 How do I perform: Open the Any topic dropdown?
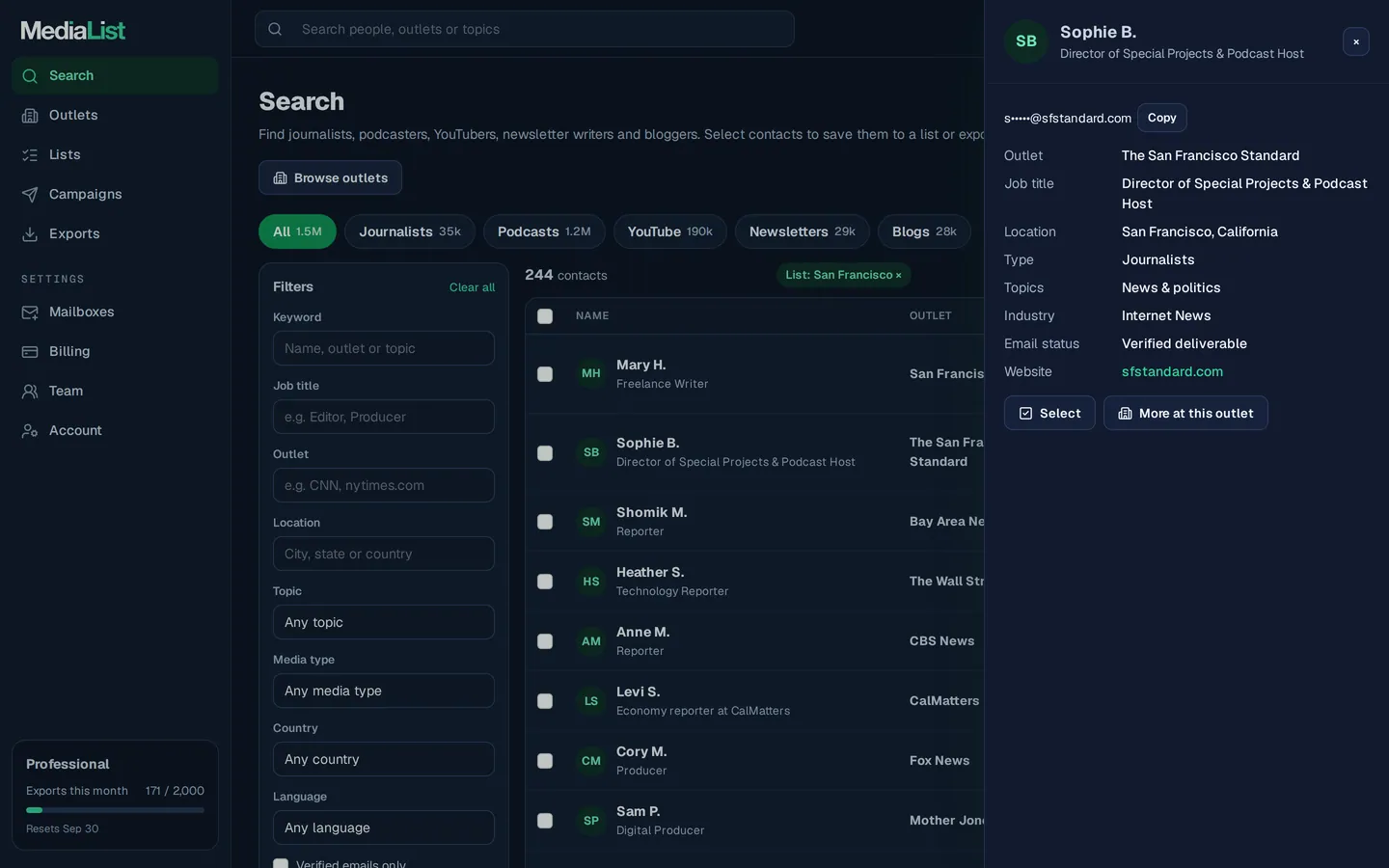(x=384, y=622)
